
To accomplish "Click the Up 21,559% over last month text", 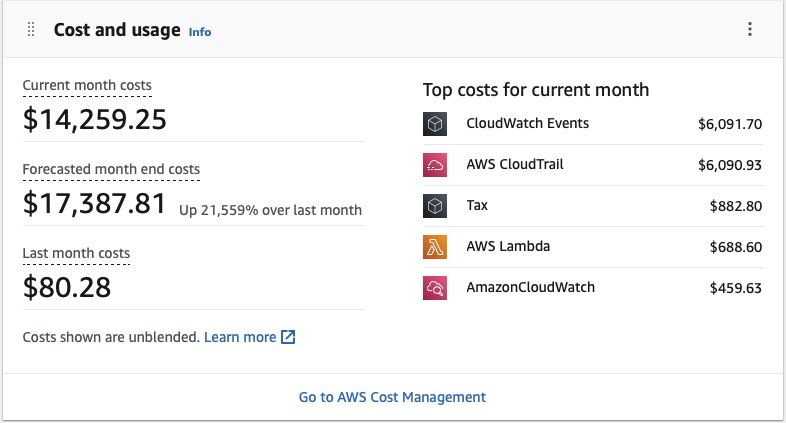I will coord(270,210).
